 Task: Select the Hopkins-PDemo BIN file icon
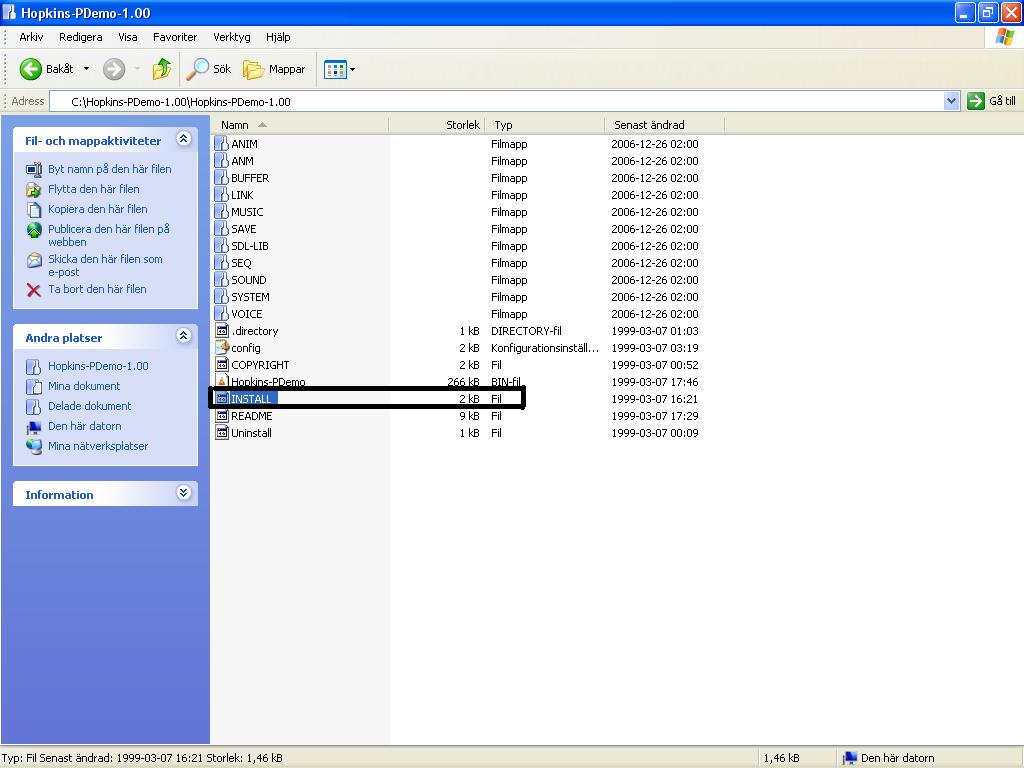point(222,381)
